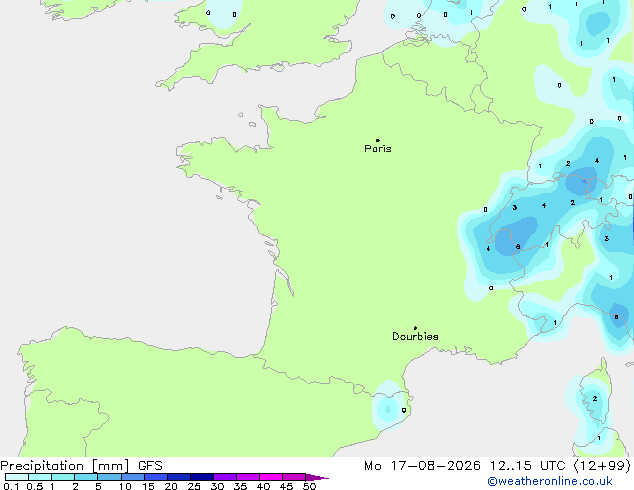The image size is (634, 490).
Task: Select the Dourbies location dot marker
Action: click(x=415, y=328)
